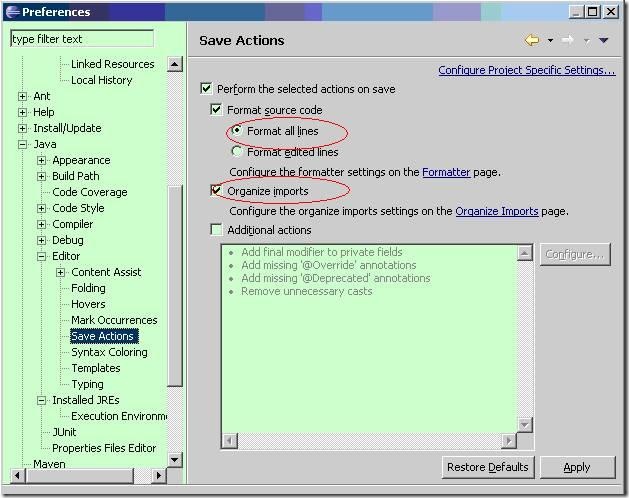Image resolution: width=629 pixels, height=498 pixels.
Task: Expand the Ant tree node
Action: [x=23, y=96]
